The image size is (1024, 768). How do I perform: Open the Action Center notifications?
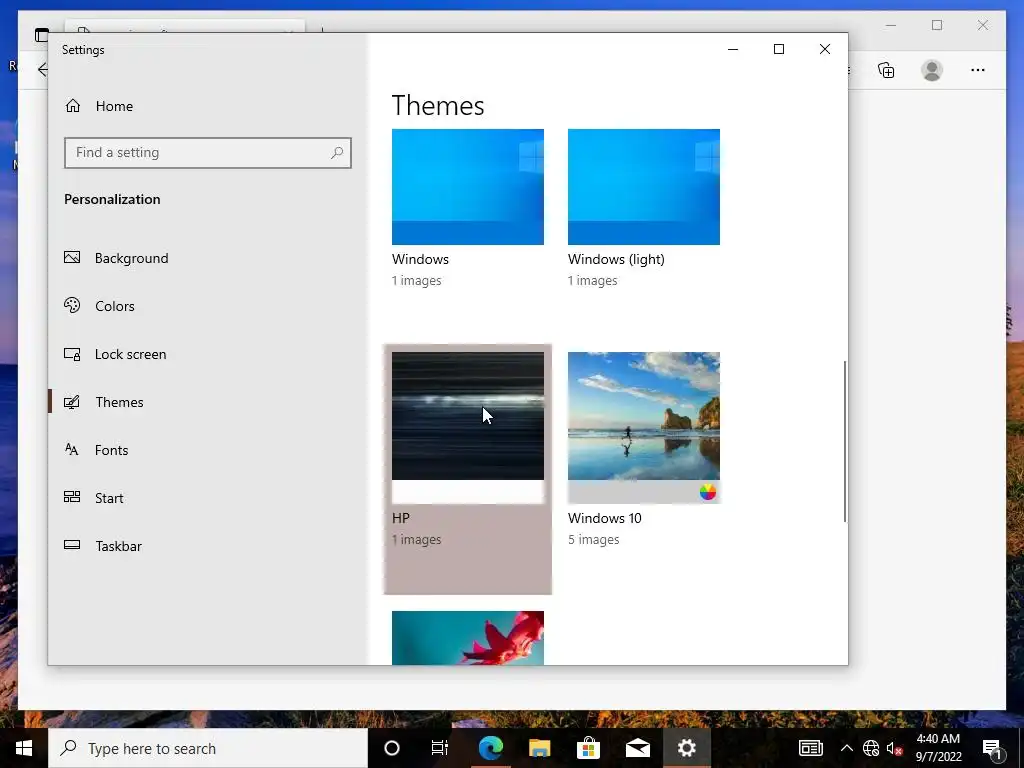click(x=993, y=748)
